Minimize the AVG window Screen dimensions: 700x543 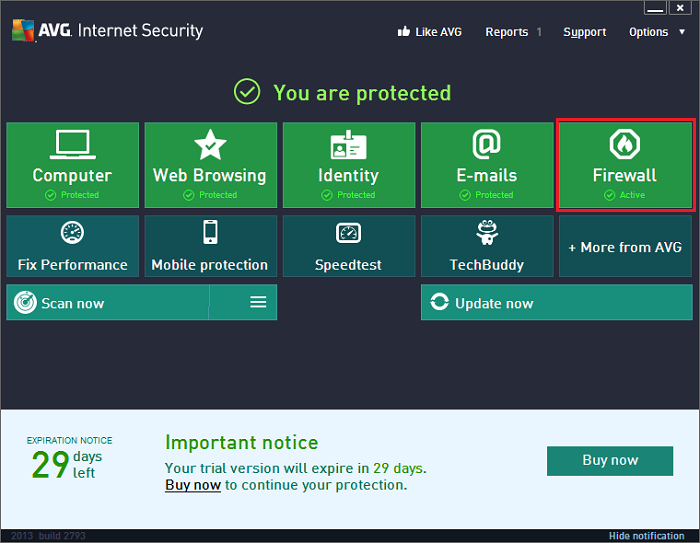click(x=655, y=8)
